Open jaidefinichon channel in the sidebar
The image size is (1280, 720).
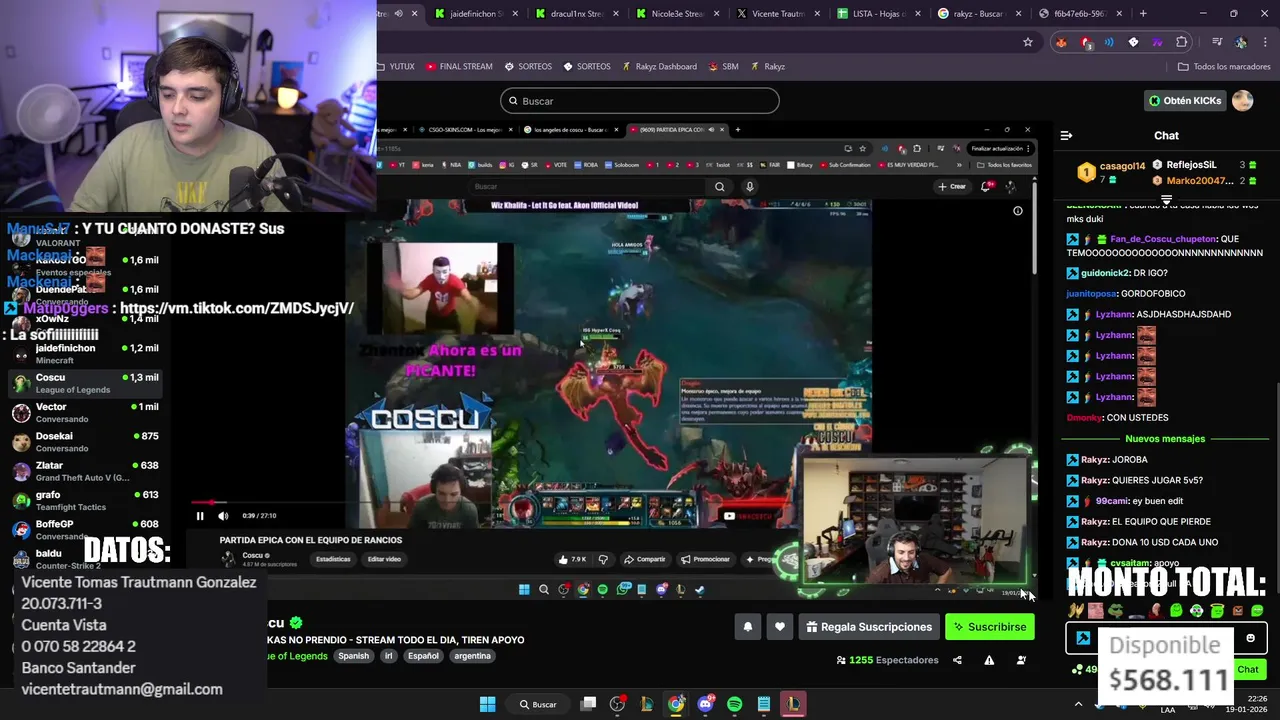pyautogui.click(x=84, y=354)
